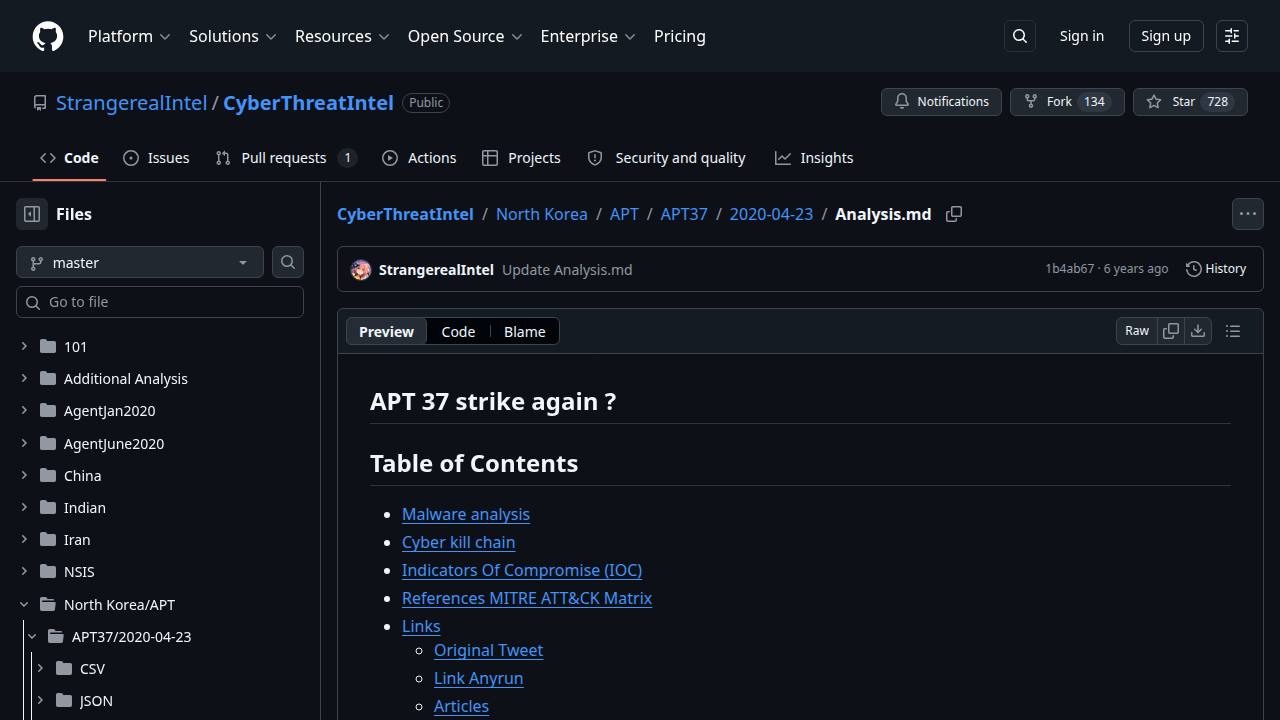Expand the 101 folder chevron
Screen dimensions: 1280x720
click(24, 346)
